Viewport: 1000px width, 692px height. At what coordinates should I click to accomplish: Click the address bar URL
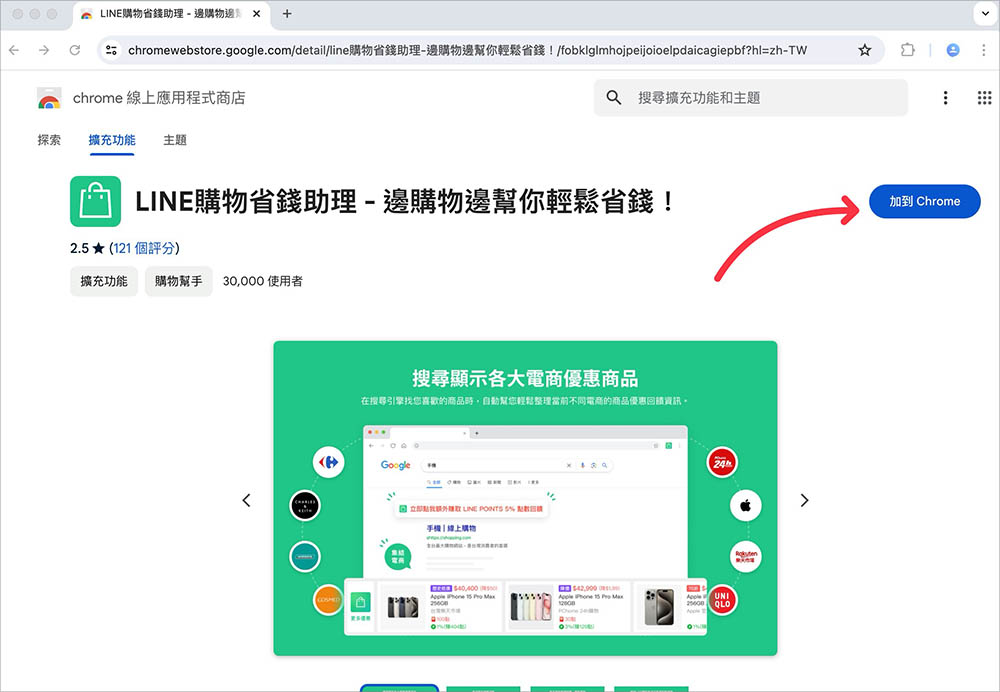467,50
